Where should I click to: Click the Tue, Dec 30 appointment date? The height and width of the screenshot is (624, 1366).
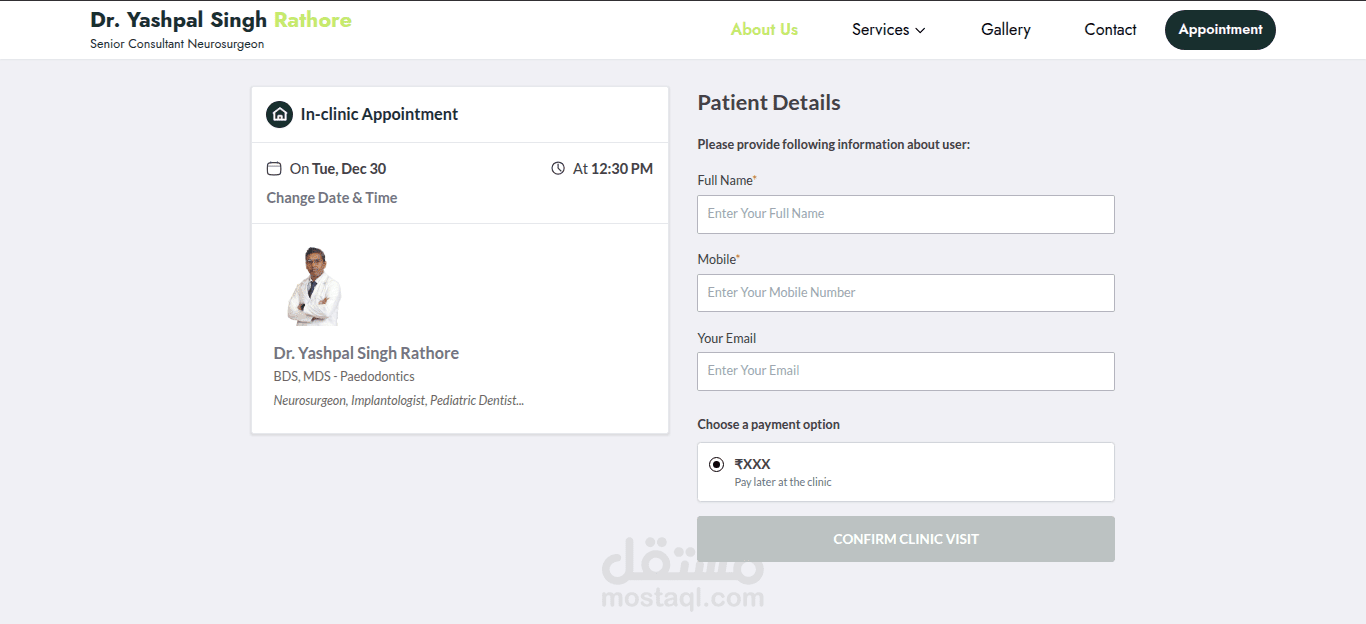click(348, 169)
